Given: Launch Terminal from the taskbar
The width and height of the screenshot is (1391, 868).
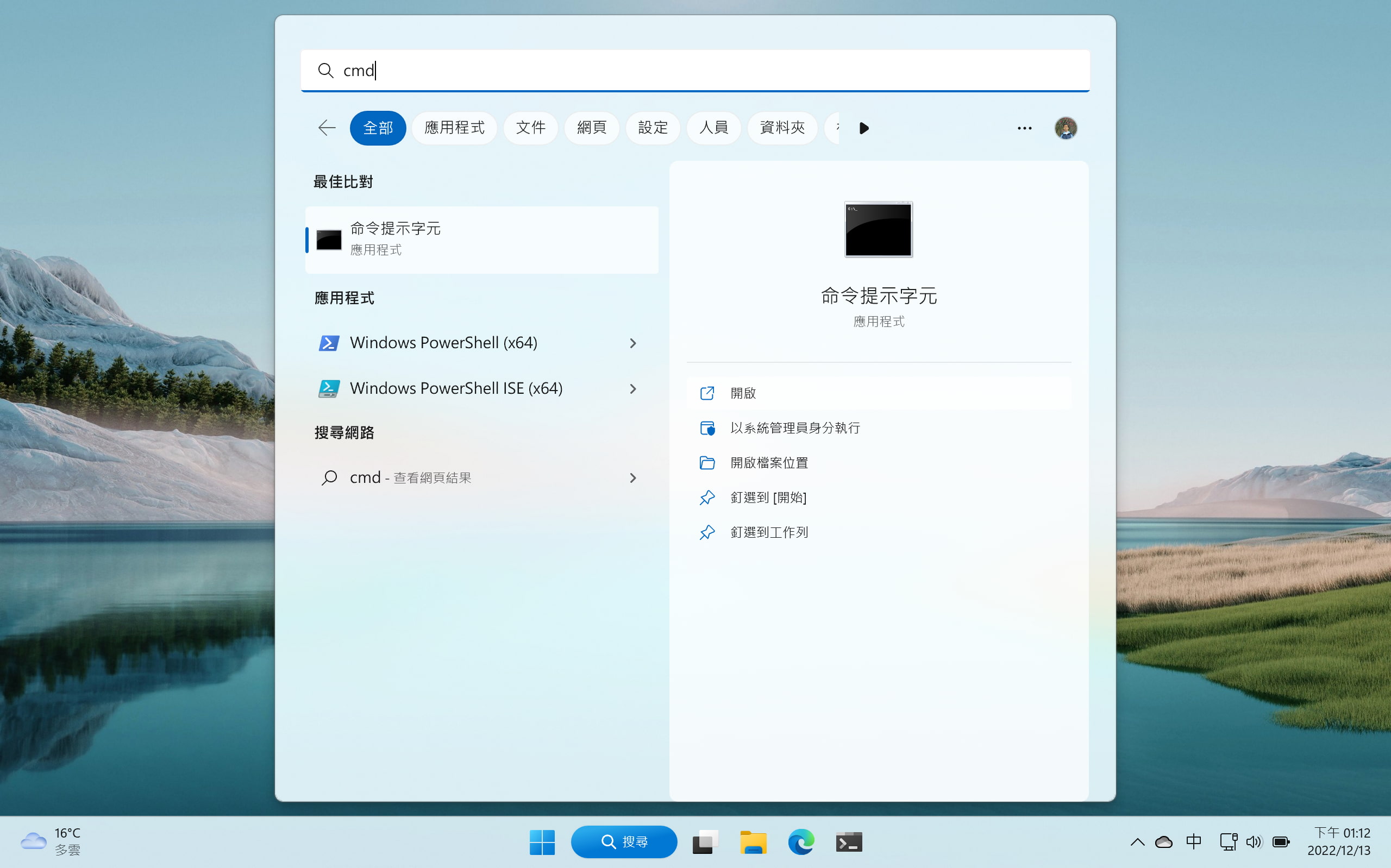Looking at the screenshot, I should (x=849, y=841).
